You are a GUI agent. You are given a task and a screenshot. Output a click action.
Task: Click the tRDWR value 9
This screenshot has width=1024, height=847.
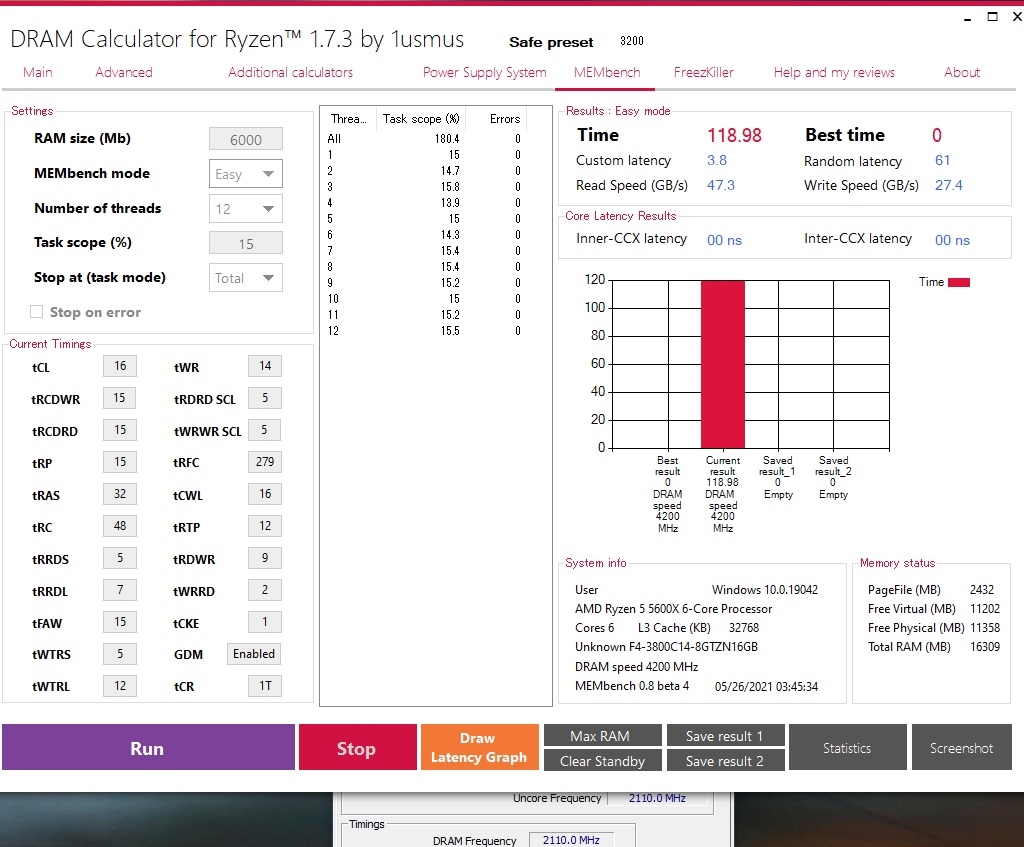[264, 558]
